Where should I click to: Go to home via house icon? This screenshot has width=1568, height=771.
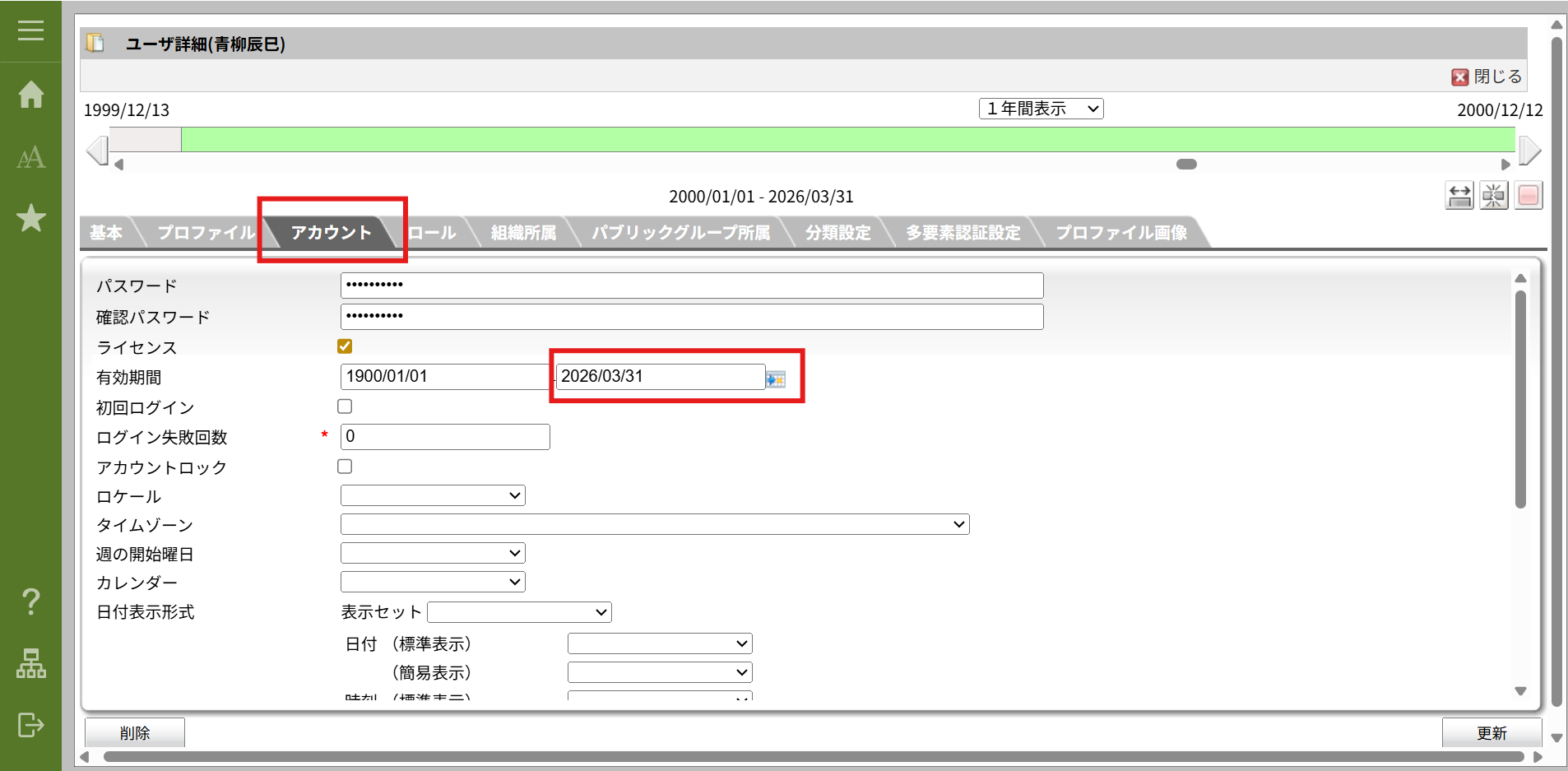(30, 95)
